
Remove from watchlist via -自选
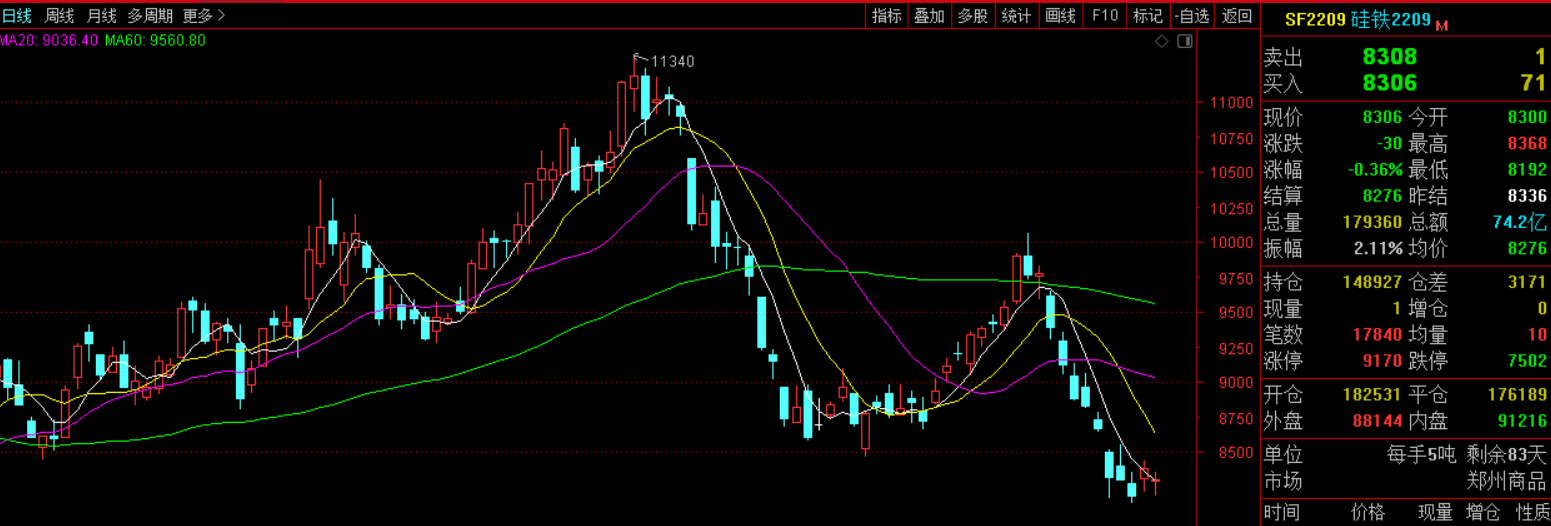(1192, 16)
